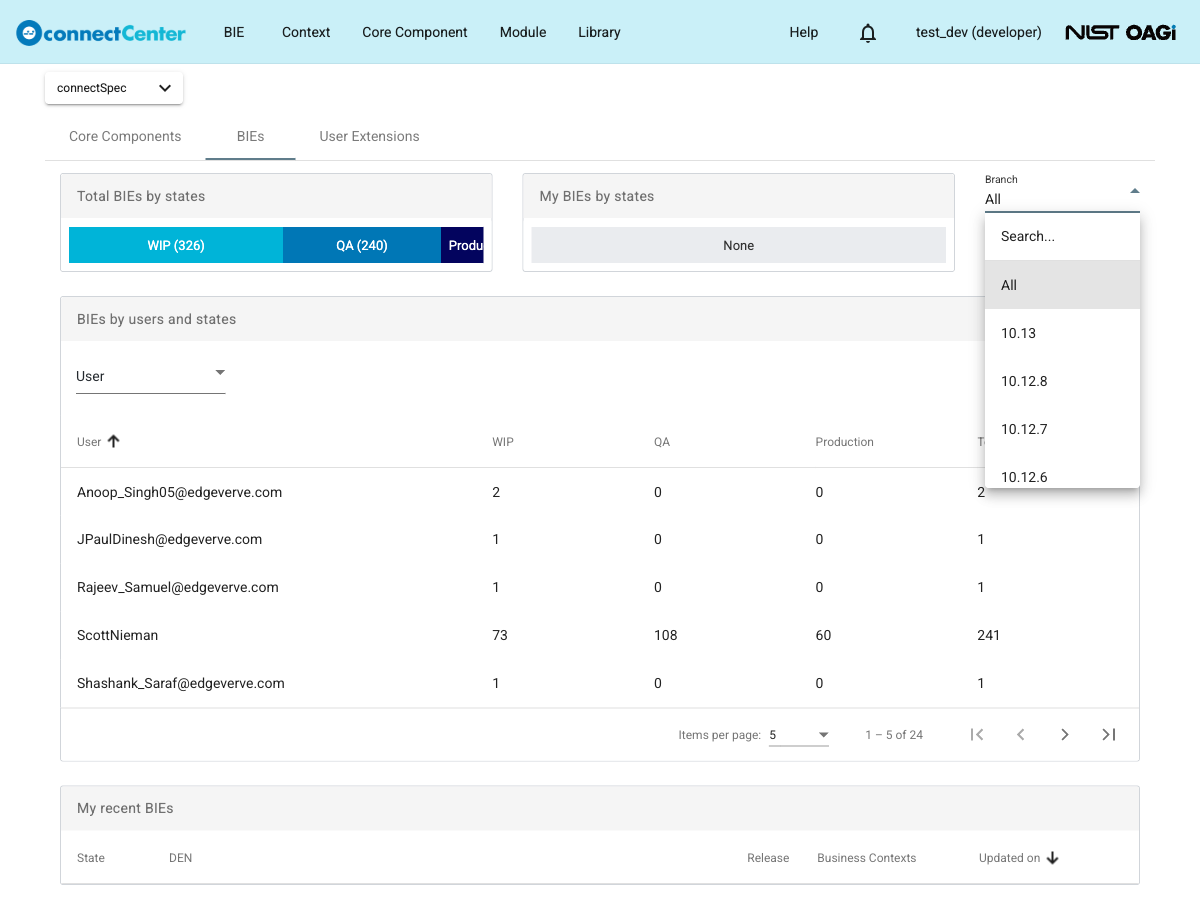
Task: Click the 1 – 5 of 24 range label
Action: click(x=894, y=735)
